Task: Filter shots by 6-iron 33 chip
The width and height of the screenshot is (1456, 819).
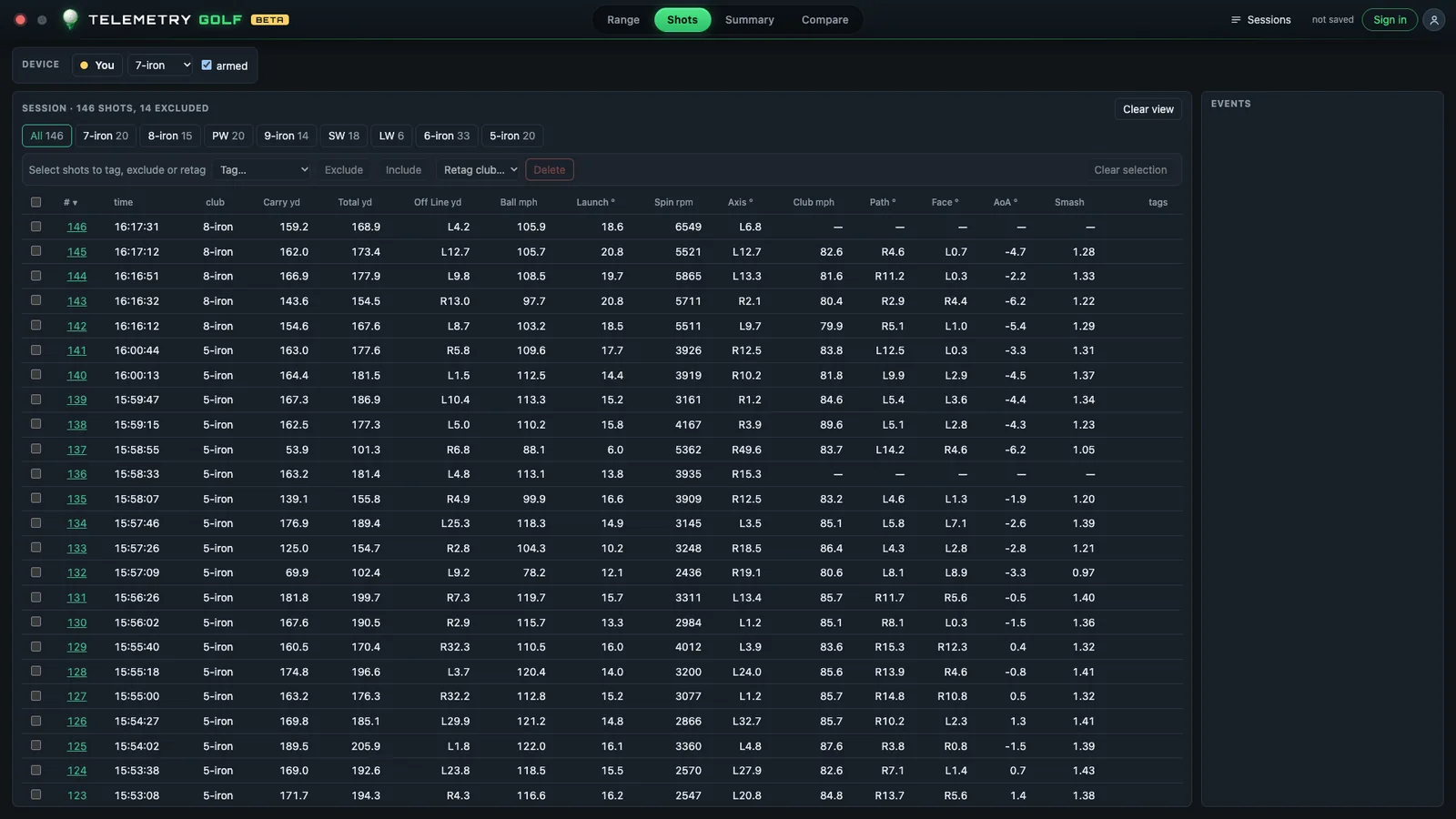Action: point(447,136)
